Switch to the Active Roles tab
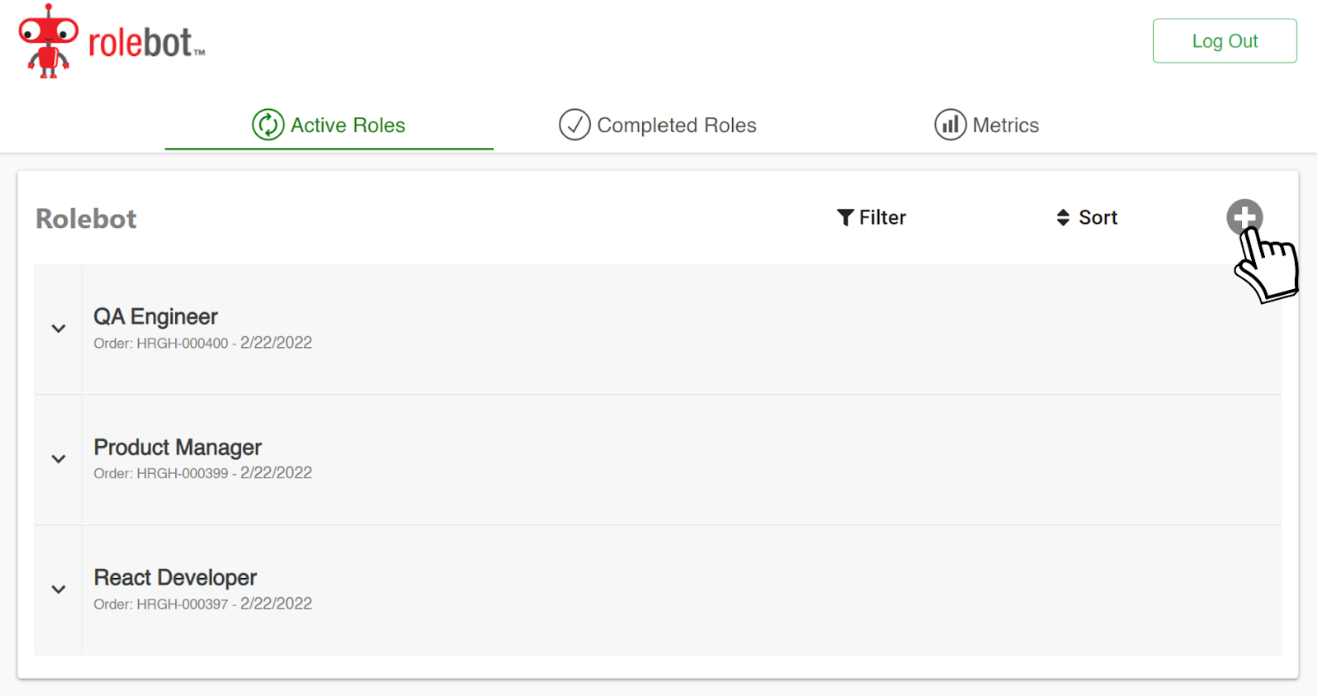 [x=347, y=124]
